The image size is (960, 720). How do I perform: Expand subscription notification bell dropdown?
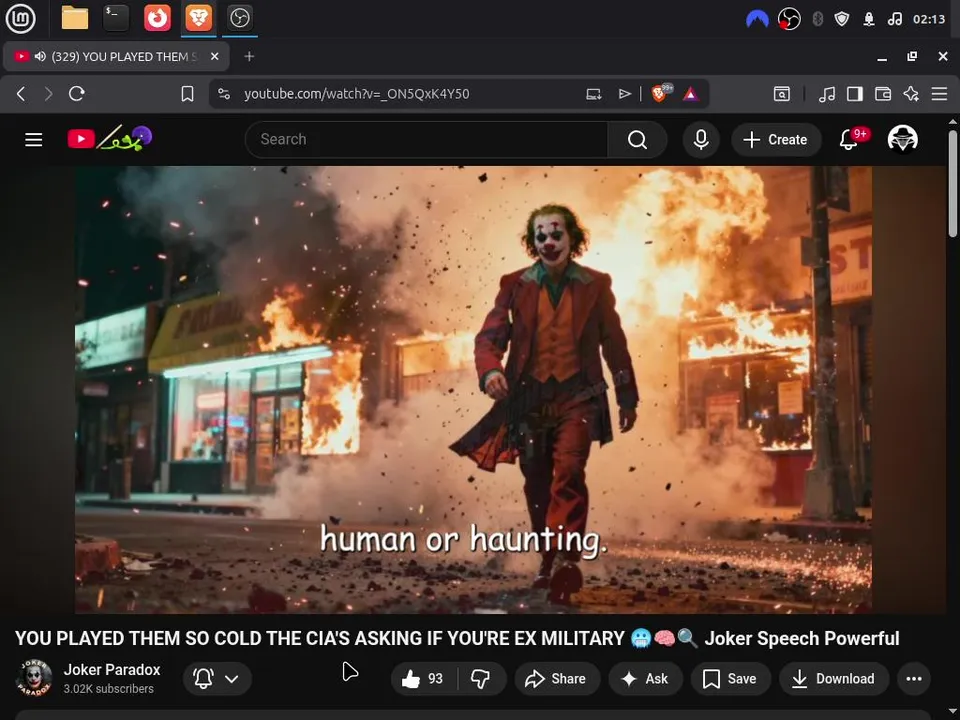(x=217, y=678)
